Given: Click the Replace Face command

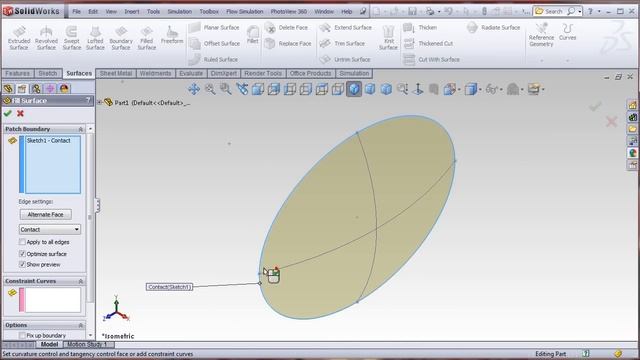Looking at the screenshot, I should [x=288, y=43].
